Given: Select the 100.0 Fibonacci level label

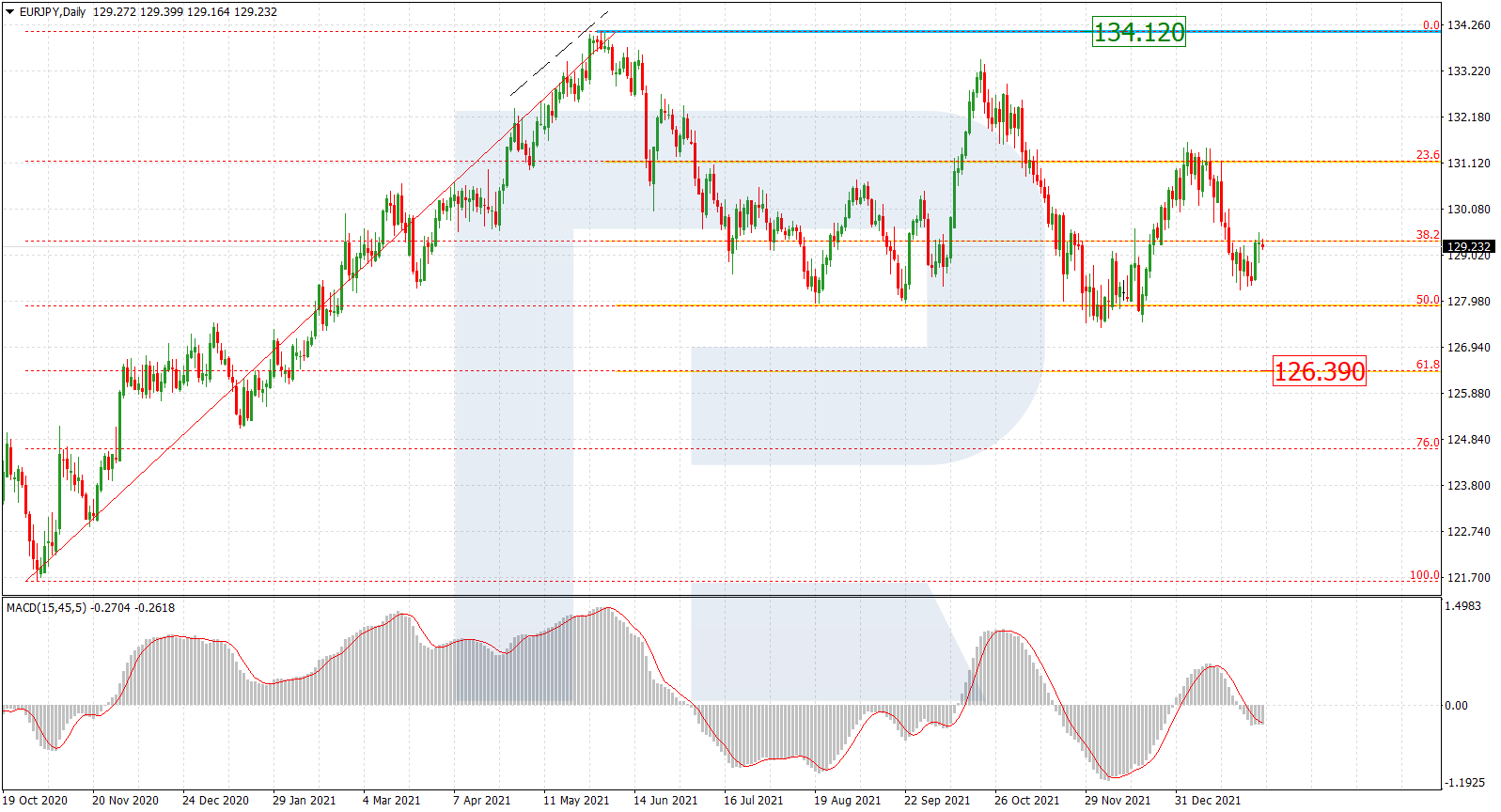Looking at the screenshot, I should [x=1425, y=575].
